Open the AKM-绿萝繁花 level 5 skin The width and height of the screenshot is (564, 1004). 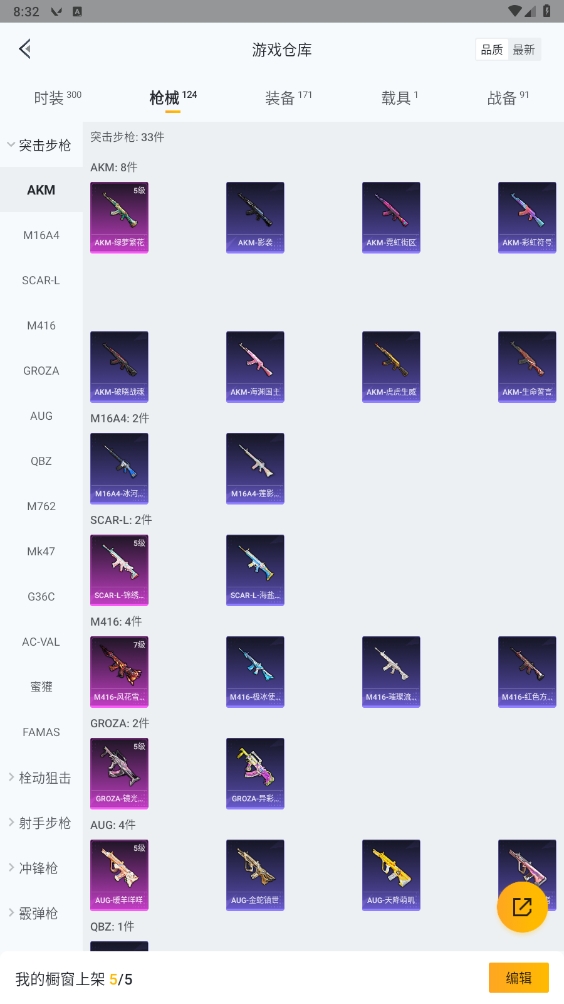pos(119,218)
